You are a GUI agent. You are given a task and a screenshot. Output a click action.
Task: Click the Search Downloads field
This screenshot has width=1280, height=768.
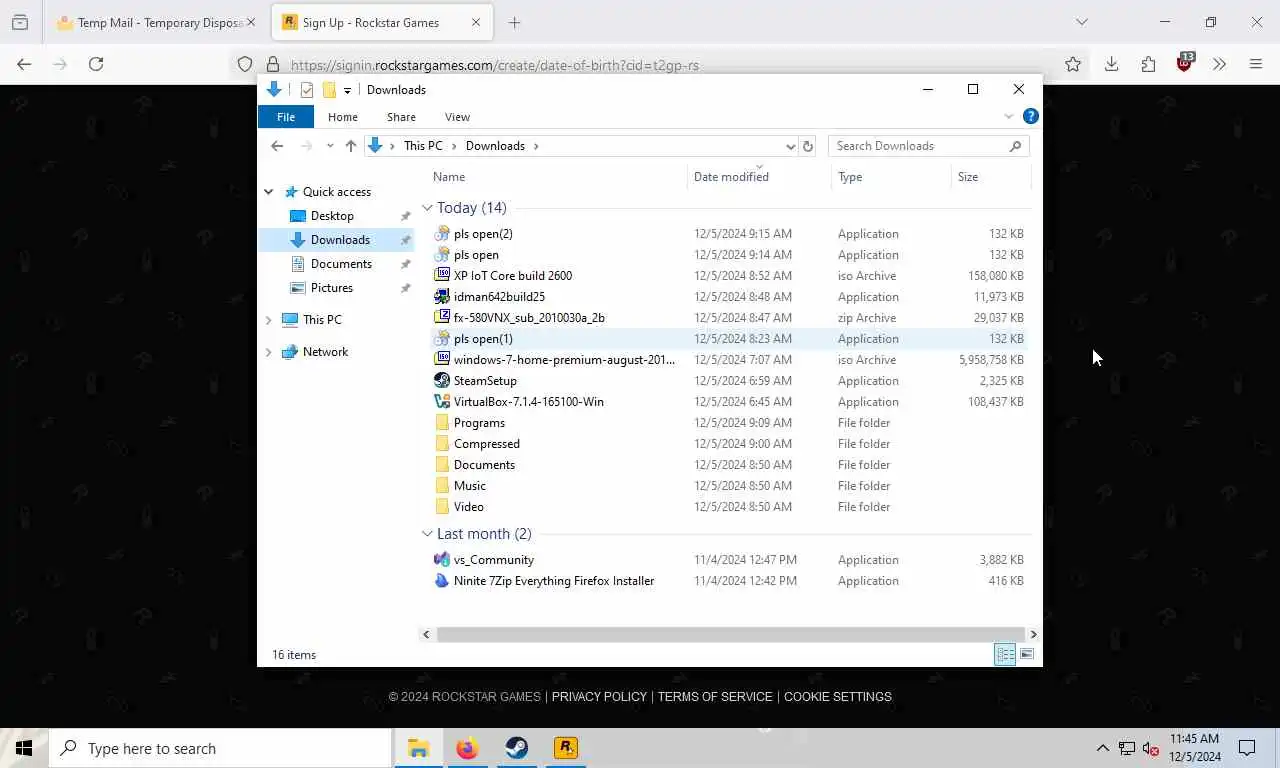928,146
